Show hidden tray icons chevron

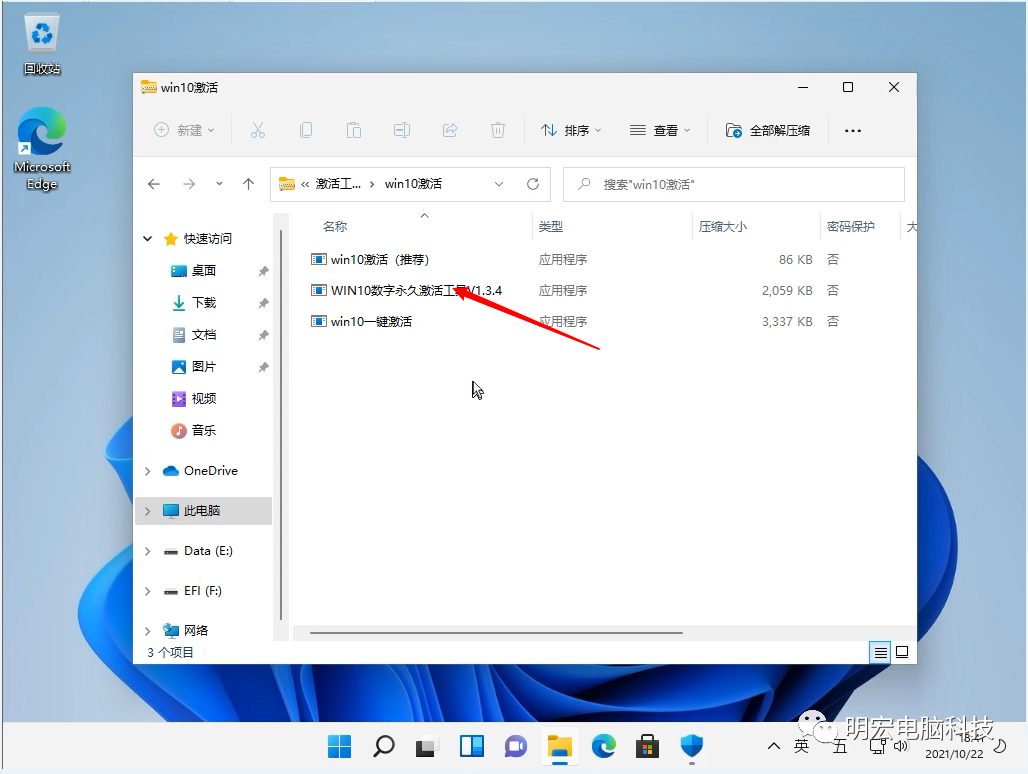pyautogui.click(x=774, y=746)
